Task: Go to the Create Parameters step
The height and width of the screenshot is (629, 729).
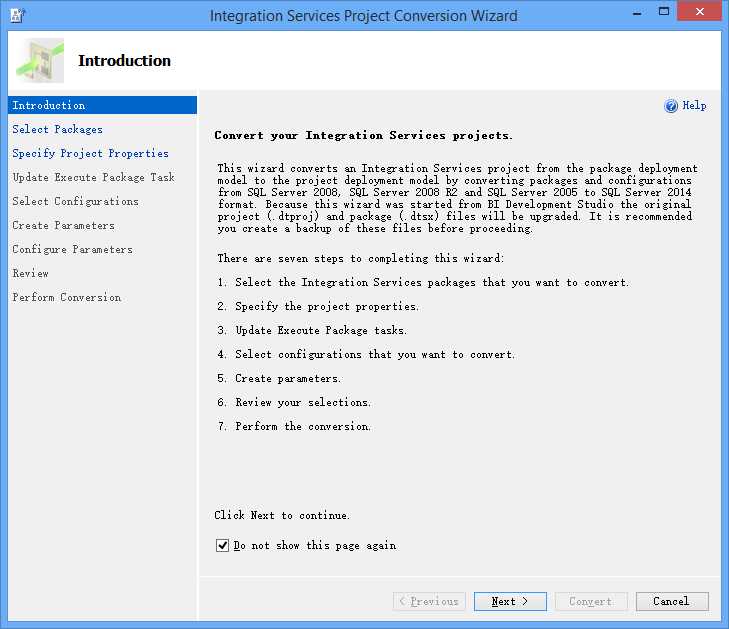Action: pos(63,225)
